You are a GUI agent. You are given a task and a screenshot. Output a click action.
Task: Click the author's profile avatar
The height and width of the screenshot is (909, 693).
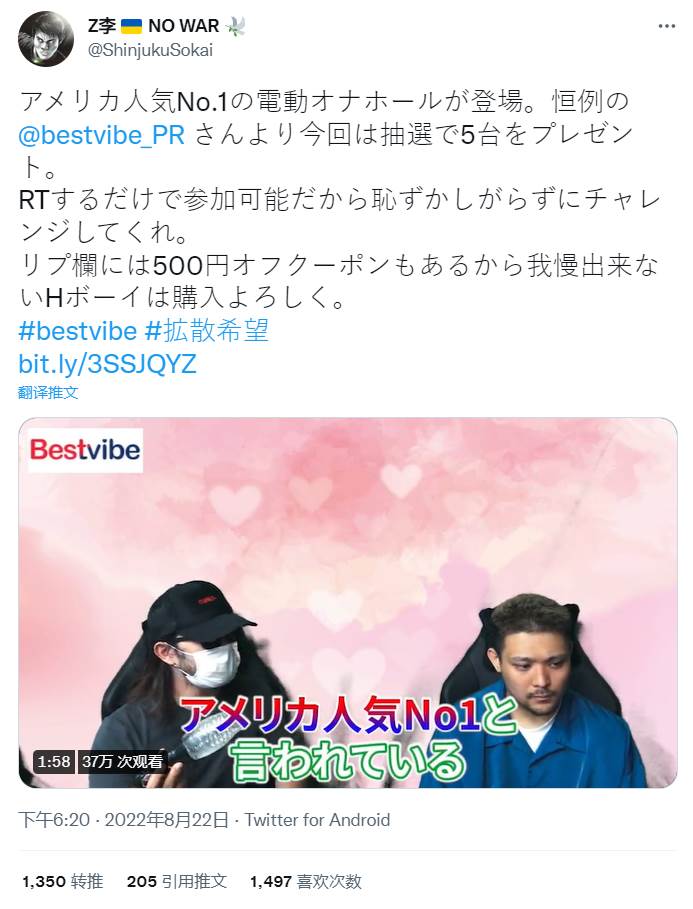[x=46, y=39]
